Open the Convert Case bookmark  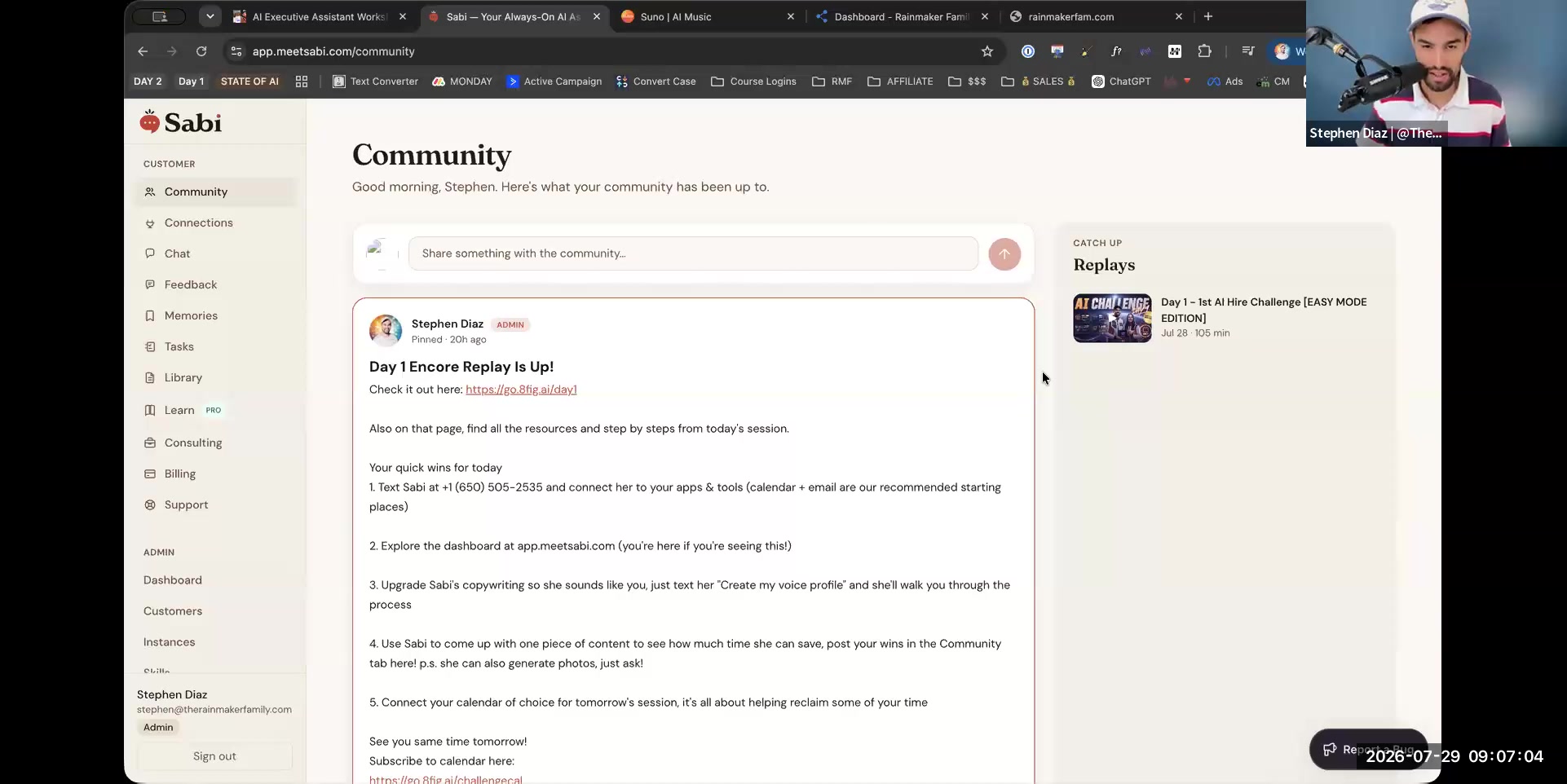point(656,81)
